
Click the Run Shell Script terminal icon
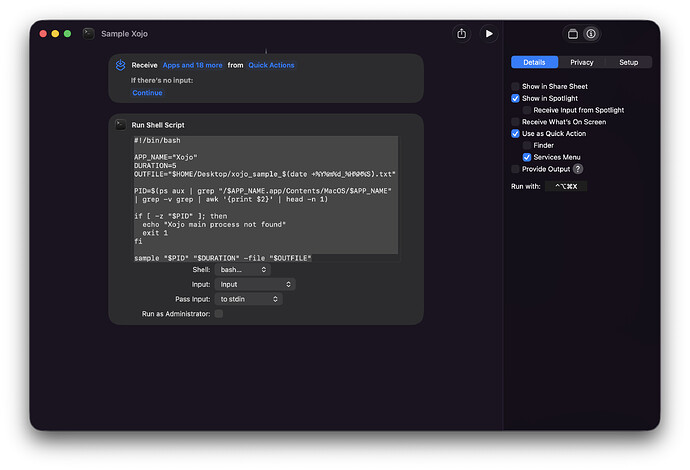[121, 125]
